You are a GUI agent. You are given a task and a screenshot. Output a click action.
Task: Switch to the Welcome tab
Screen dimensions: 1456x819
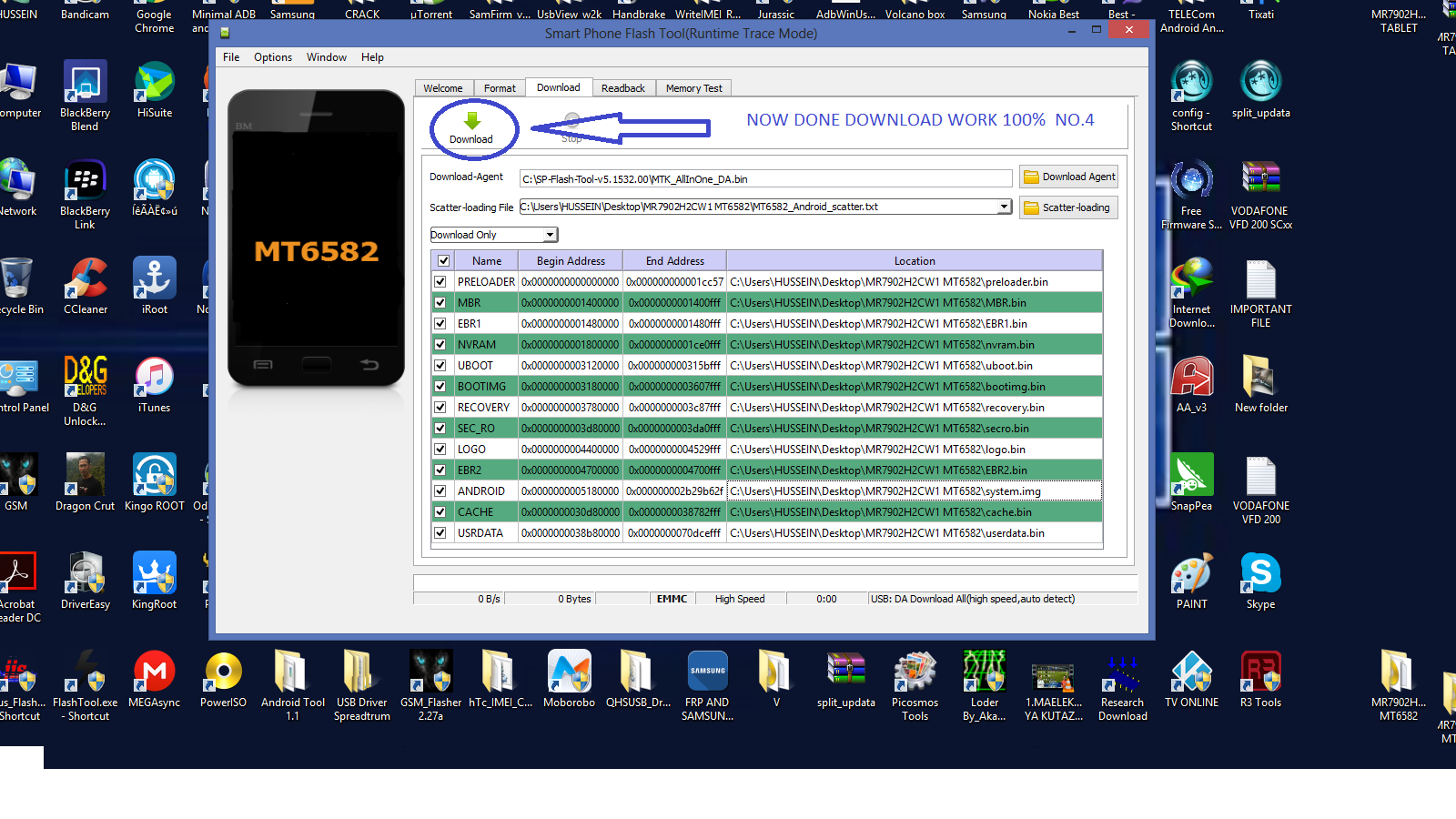click(443, 88)
